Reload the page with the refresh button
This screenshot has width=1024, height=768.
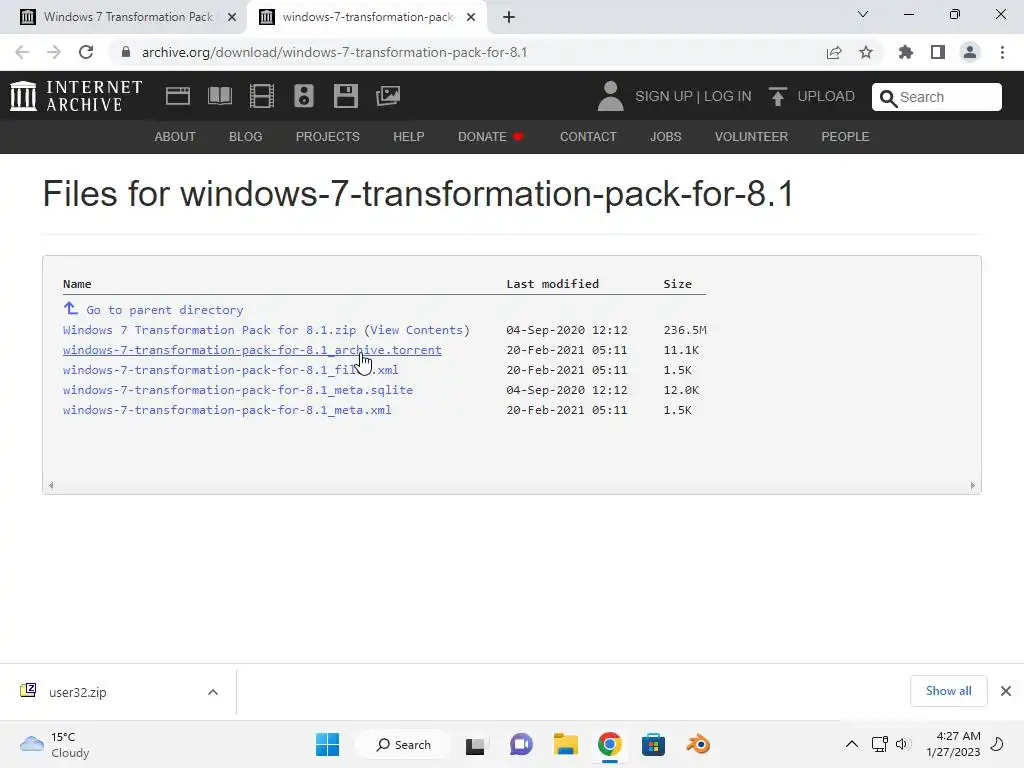pos(86,52)
